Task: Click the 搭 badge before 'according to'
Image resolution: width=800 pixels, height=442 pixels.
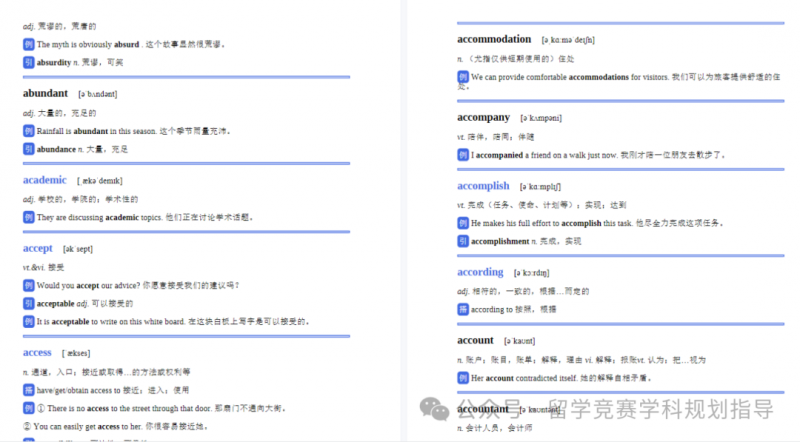Action: click(463, 309)
